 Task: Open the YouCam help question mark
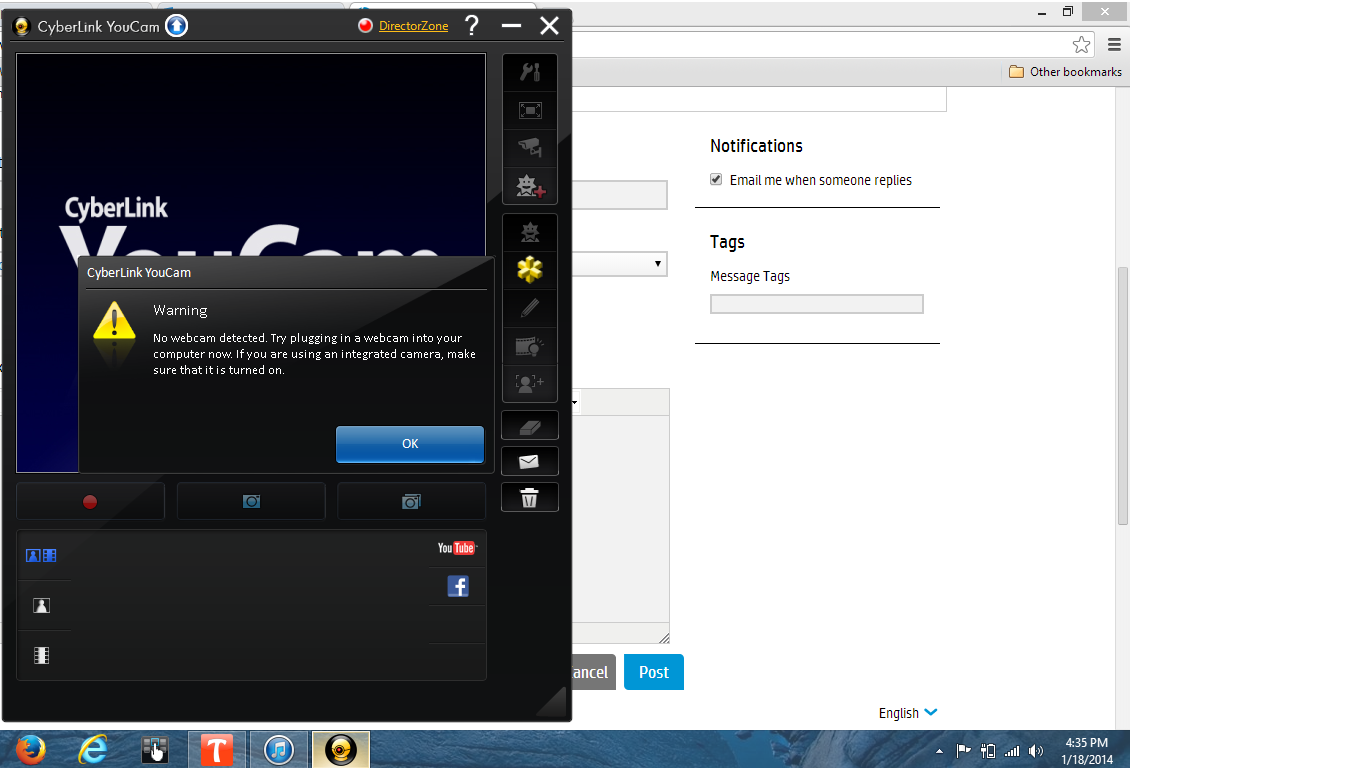point(472,26)
